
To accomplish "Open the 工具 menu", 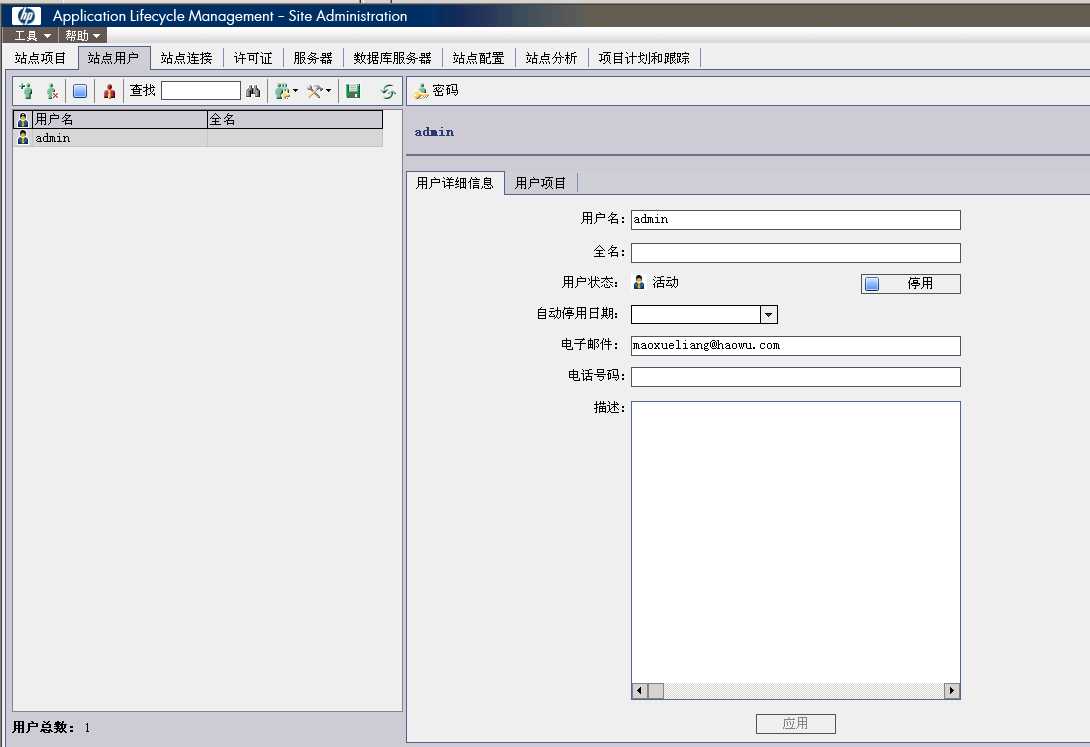I will 32,35.
